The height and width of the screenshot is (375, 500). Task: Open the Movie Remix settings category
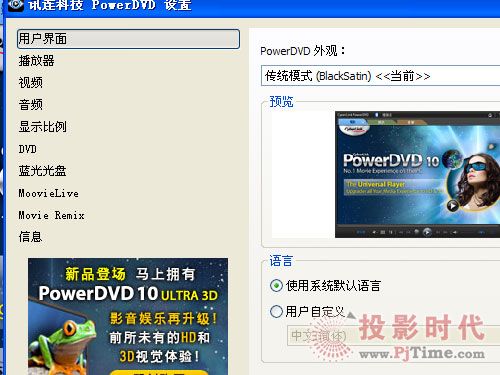point(52,215)
